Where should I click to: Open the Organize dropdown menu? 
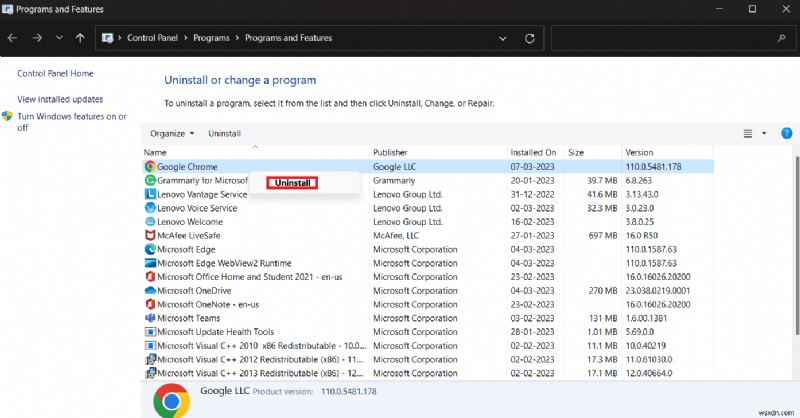pos(172,133)
